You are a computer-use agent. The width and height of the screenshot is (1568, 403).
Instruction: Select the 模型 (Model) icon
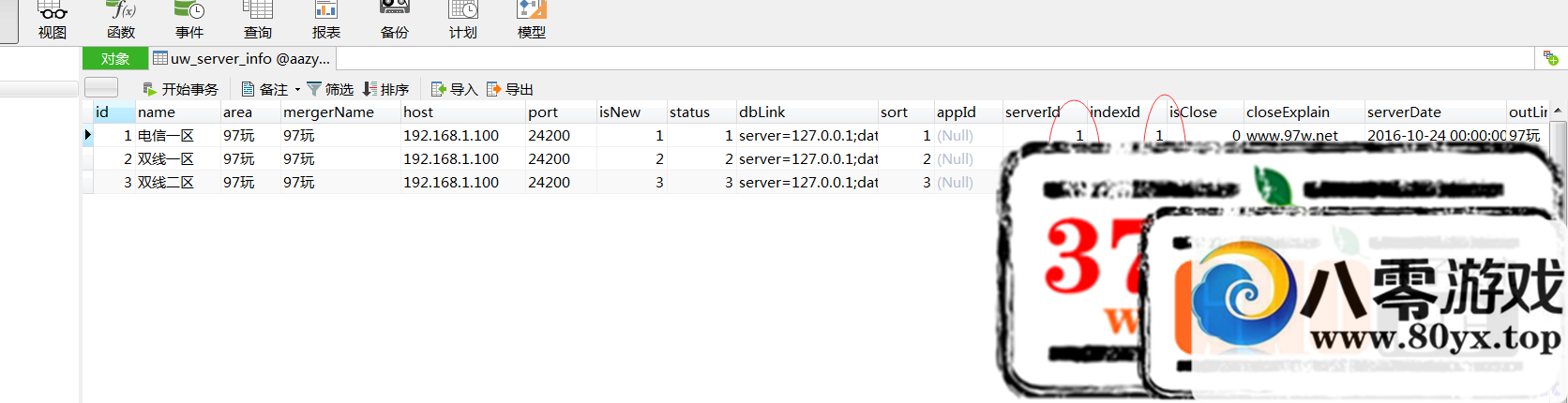coord(532,20)
